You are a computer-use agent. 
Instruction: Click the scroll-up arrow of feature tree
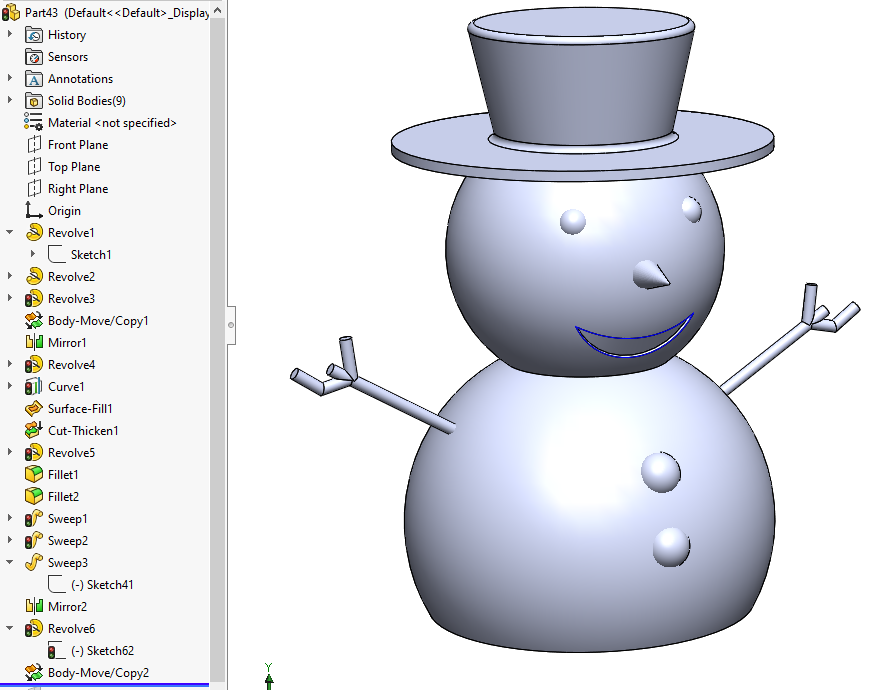coord(217,10)
